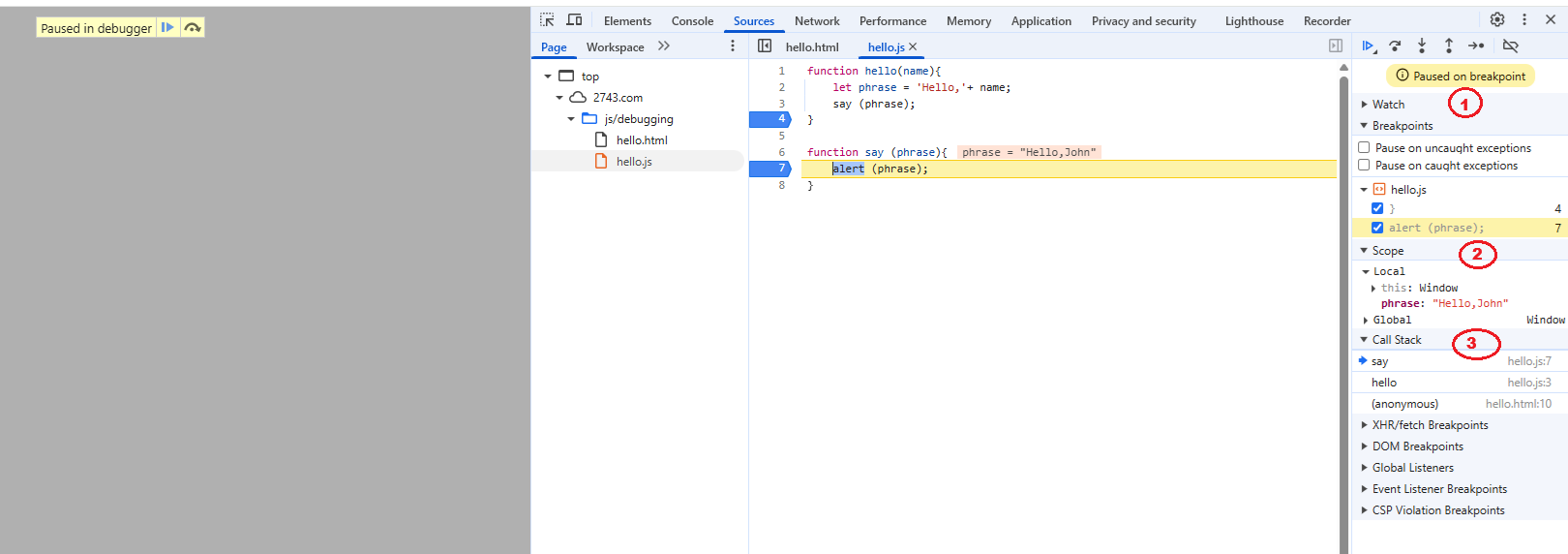Click the hello.html:10 source location link
The height and width of the screenshot is (554, 1568).
1518,403
